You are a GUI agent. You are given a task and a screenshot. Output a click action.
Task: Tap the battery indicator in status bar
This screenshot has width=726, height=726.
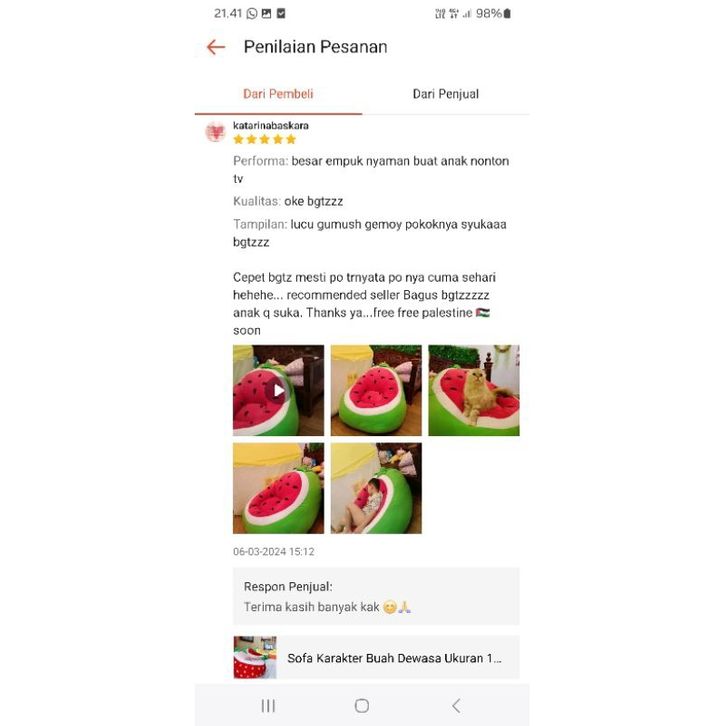507,13
